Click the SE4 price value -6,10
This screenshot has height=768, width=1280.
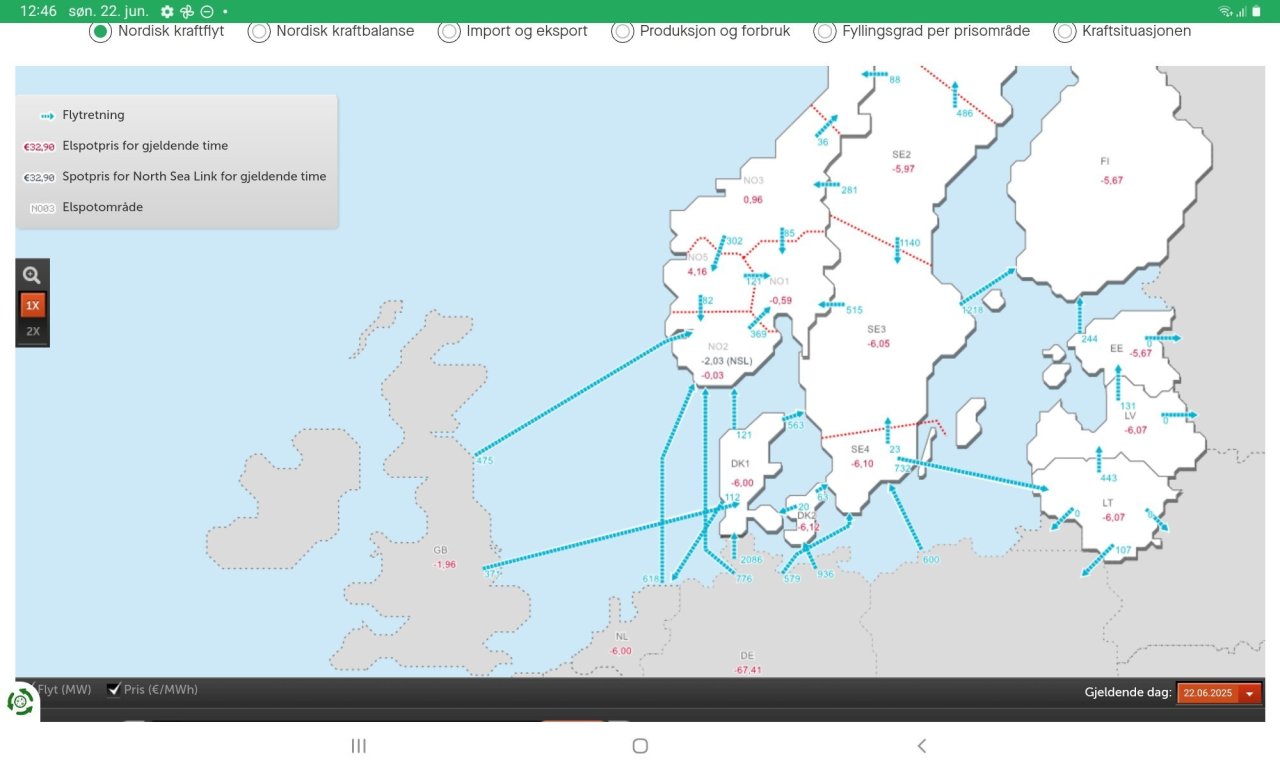(x=861, y=464)
